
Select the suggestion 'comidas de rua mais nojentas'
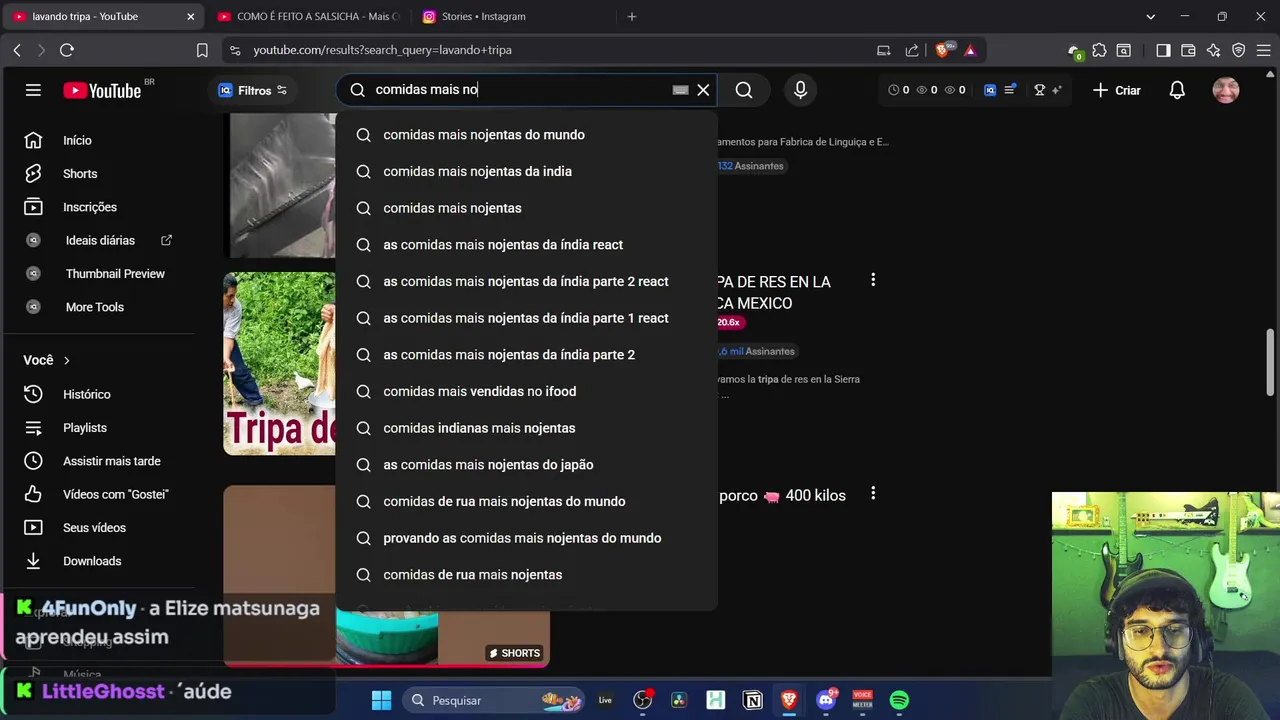click(526, 575)
